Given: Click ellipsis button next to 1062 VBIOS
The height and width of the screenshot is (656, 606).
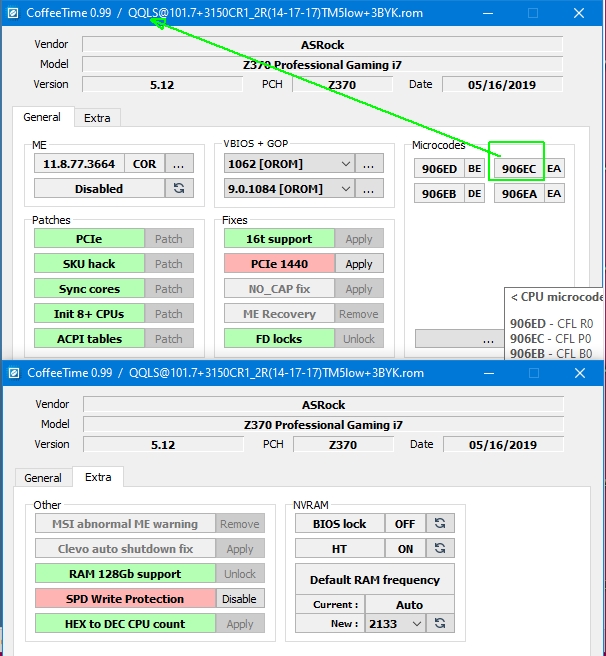Looking at the screenshot, I should [369, 164].
